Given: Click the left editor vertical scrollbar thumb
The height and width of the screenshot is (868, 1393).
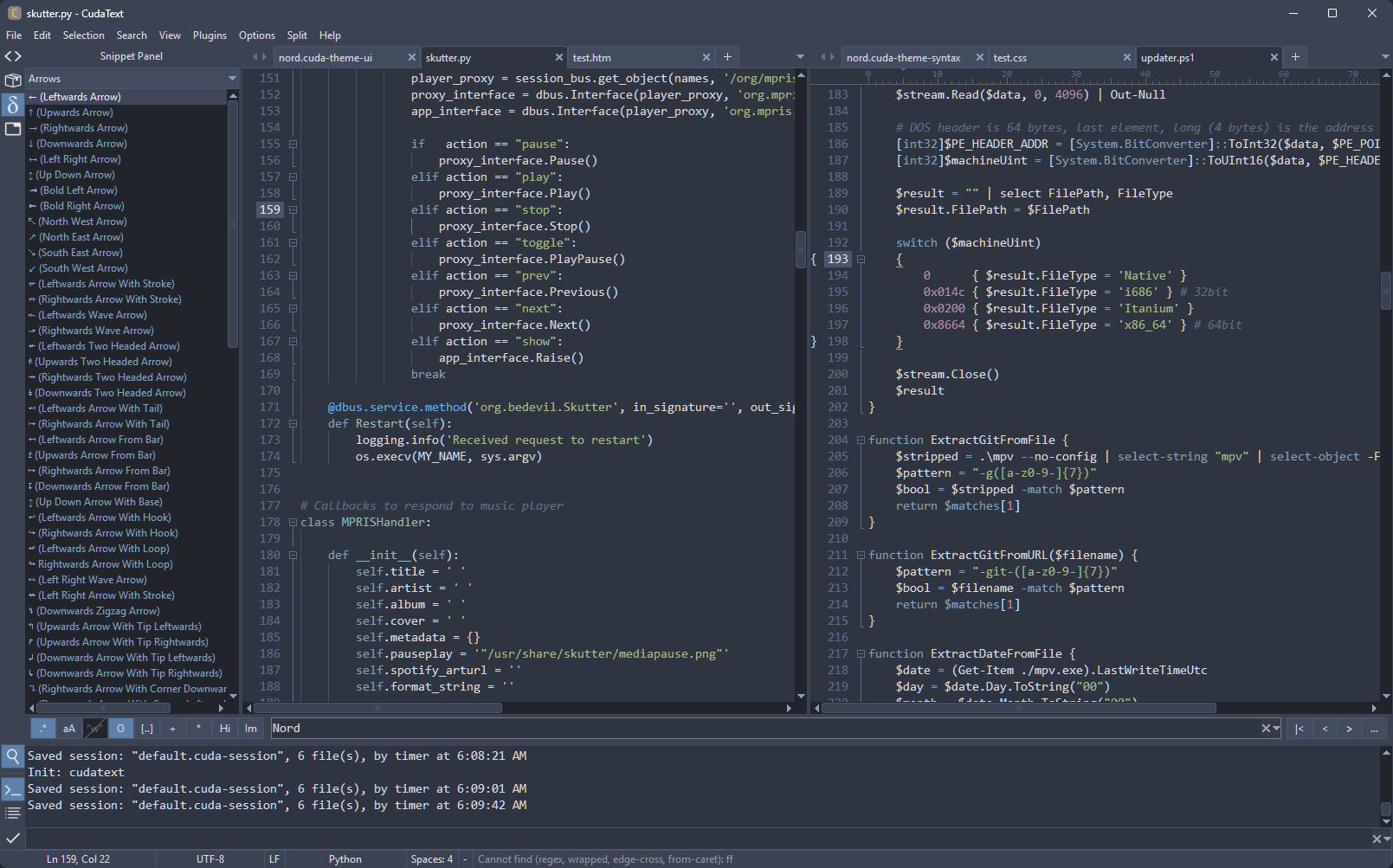Looking at the screenshot, I should pos(801,249).
